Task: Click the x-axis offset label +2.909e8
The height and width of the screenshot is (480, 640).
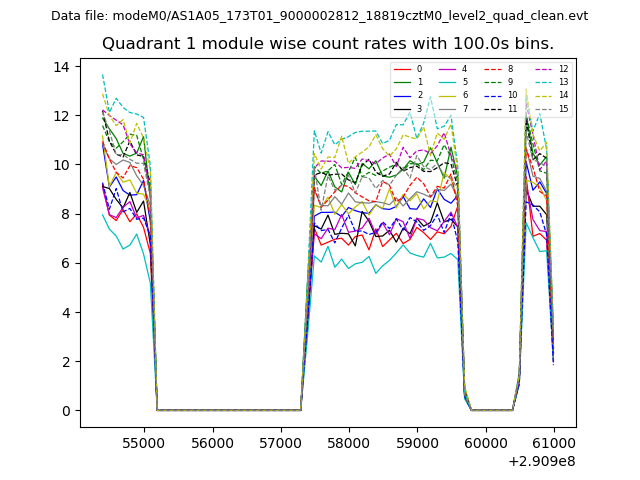Action: 539,461
